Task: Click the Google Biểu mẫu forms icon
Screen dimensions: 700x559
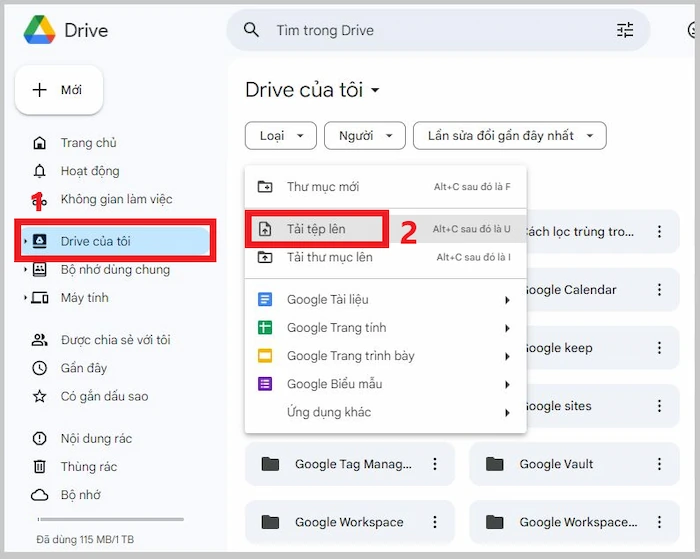Action: point(265,384)
